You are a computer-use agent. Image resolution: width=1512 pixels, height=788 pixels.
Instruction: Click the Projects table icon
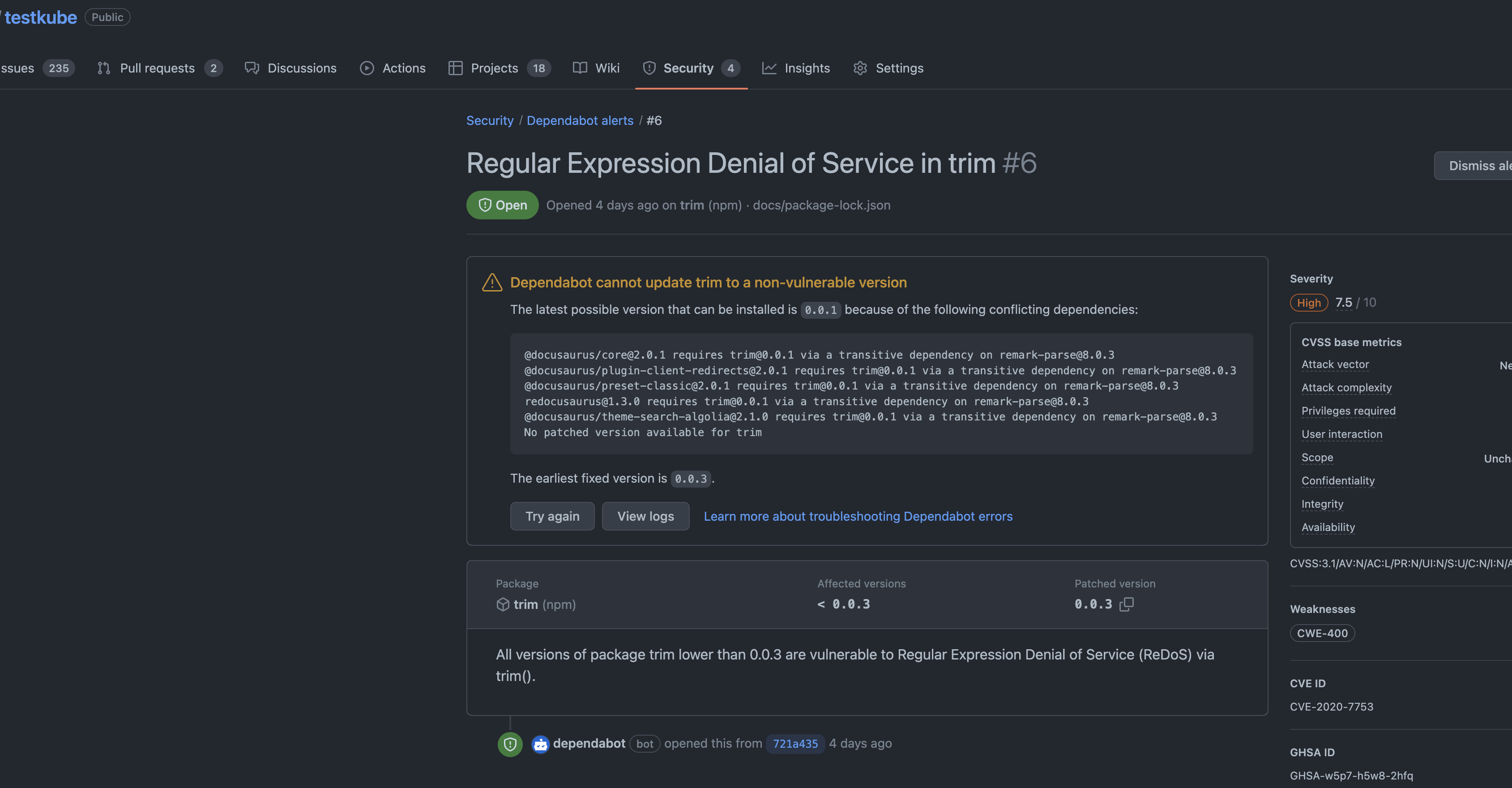456,68
